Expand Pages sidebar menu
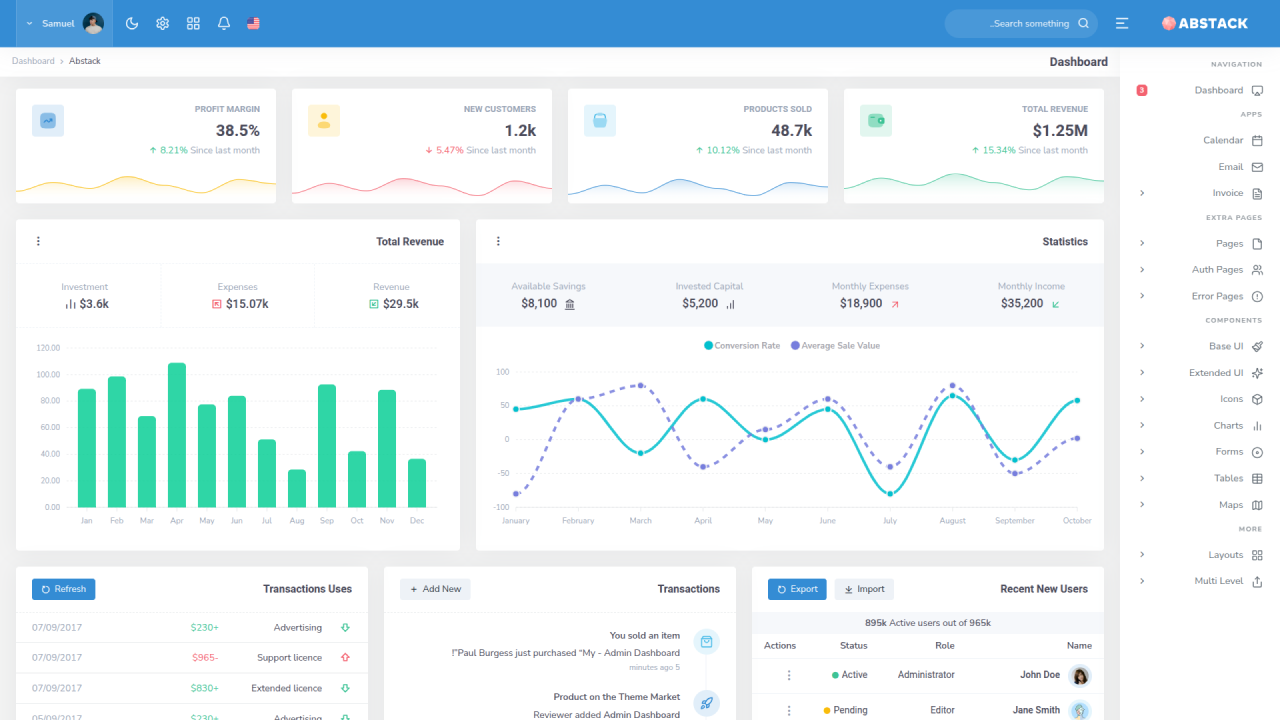1280x720 pixels. (1200, 244)
